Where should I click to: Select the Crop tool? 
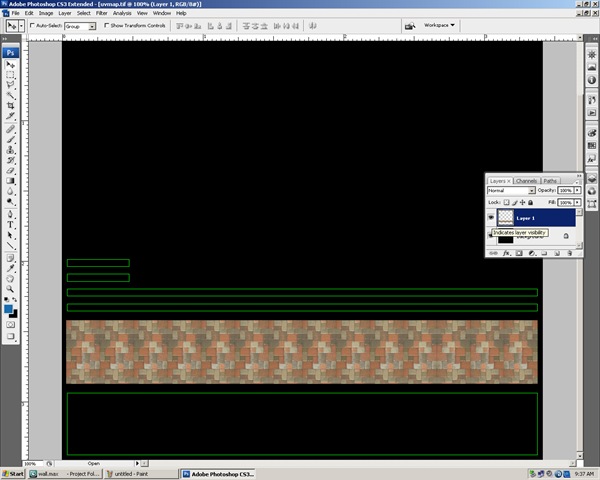click(x=10, y=106)
